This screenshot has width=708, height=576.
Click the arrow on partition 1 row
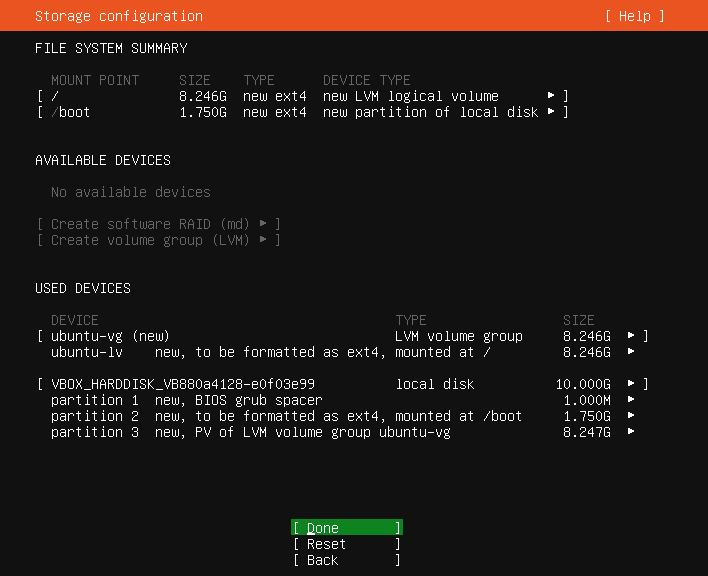click(631, 400)
